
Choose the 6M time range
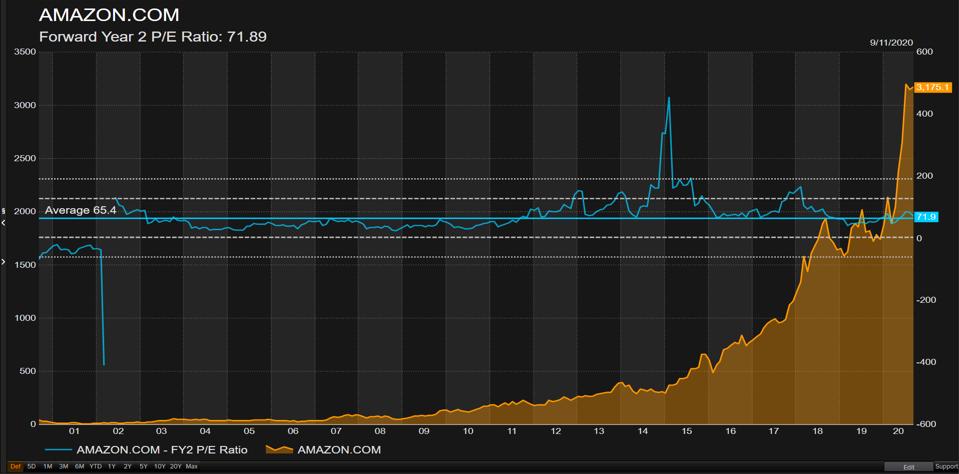(80, 467)
